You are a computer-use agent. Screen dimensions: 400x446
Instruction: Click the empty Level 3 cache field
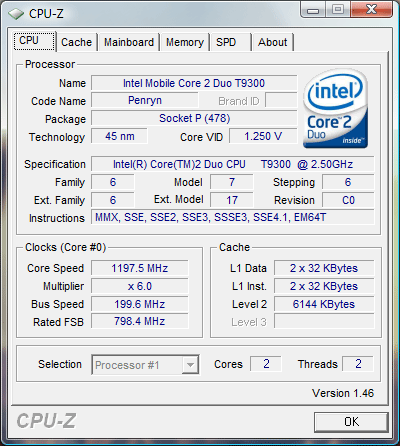pos(324,321)
